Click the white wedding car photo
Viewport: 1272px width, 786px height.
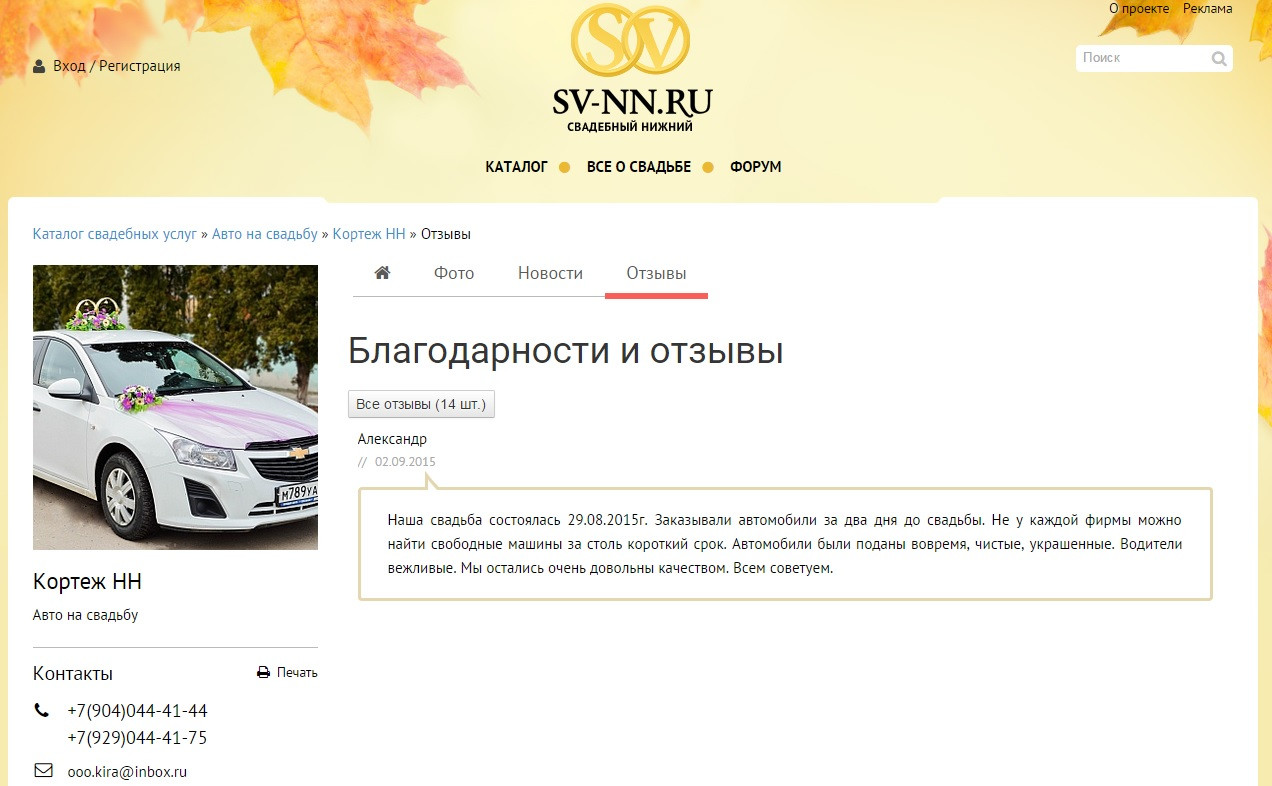tap(175, 407)
